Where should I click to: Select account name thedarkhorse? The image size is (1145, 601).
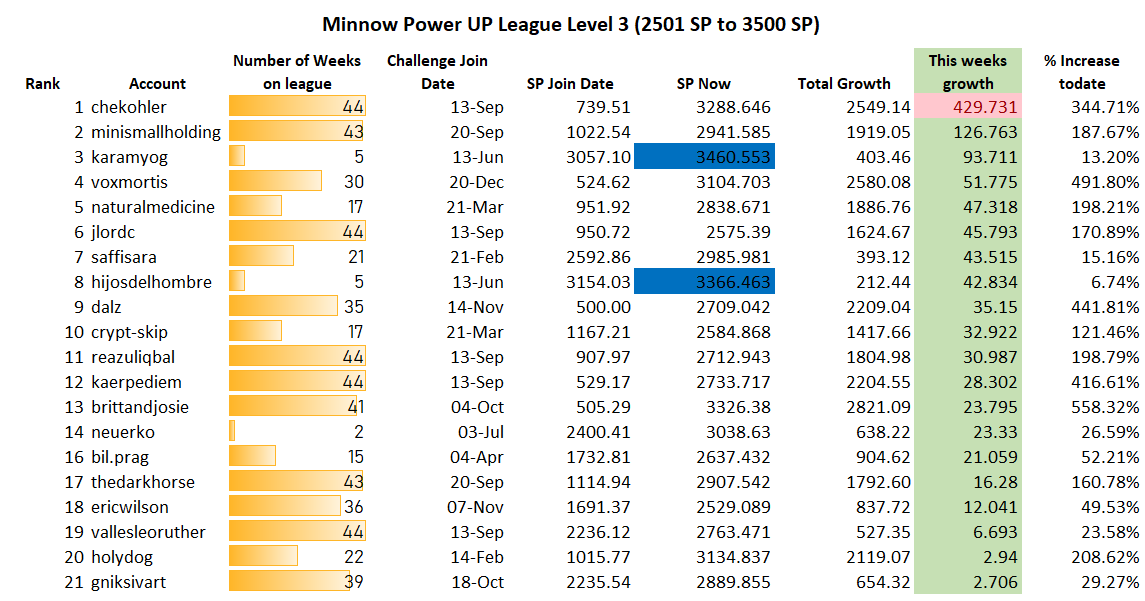(142, 482)
